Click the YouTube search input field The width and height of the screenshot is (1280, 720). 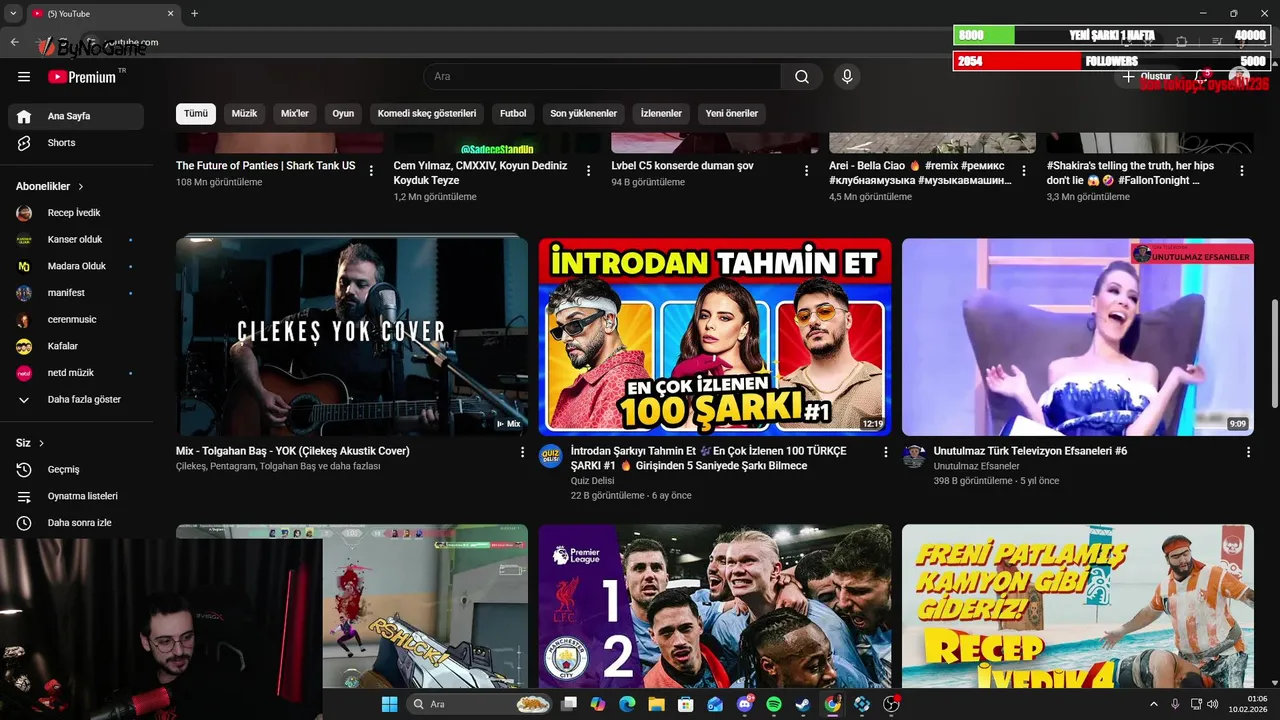click(602, 77)
